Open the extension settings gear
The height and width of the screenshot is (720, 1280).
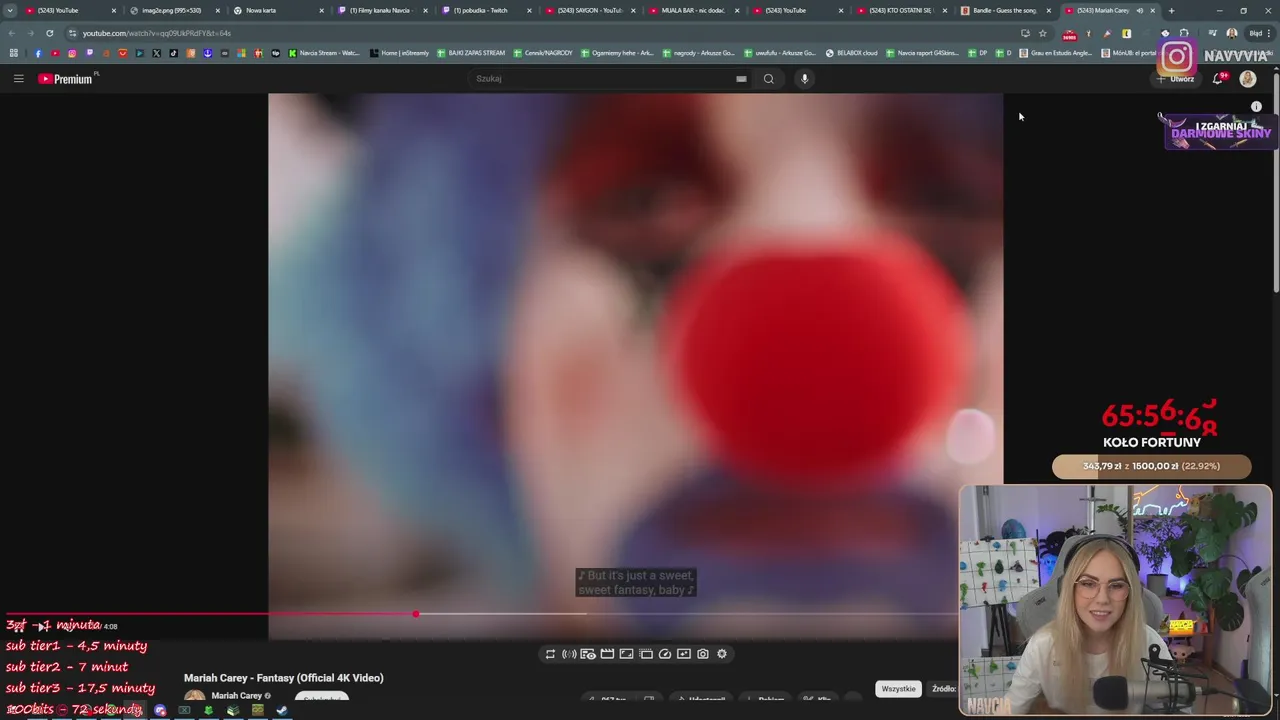pos(722,654)
